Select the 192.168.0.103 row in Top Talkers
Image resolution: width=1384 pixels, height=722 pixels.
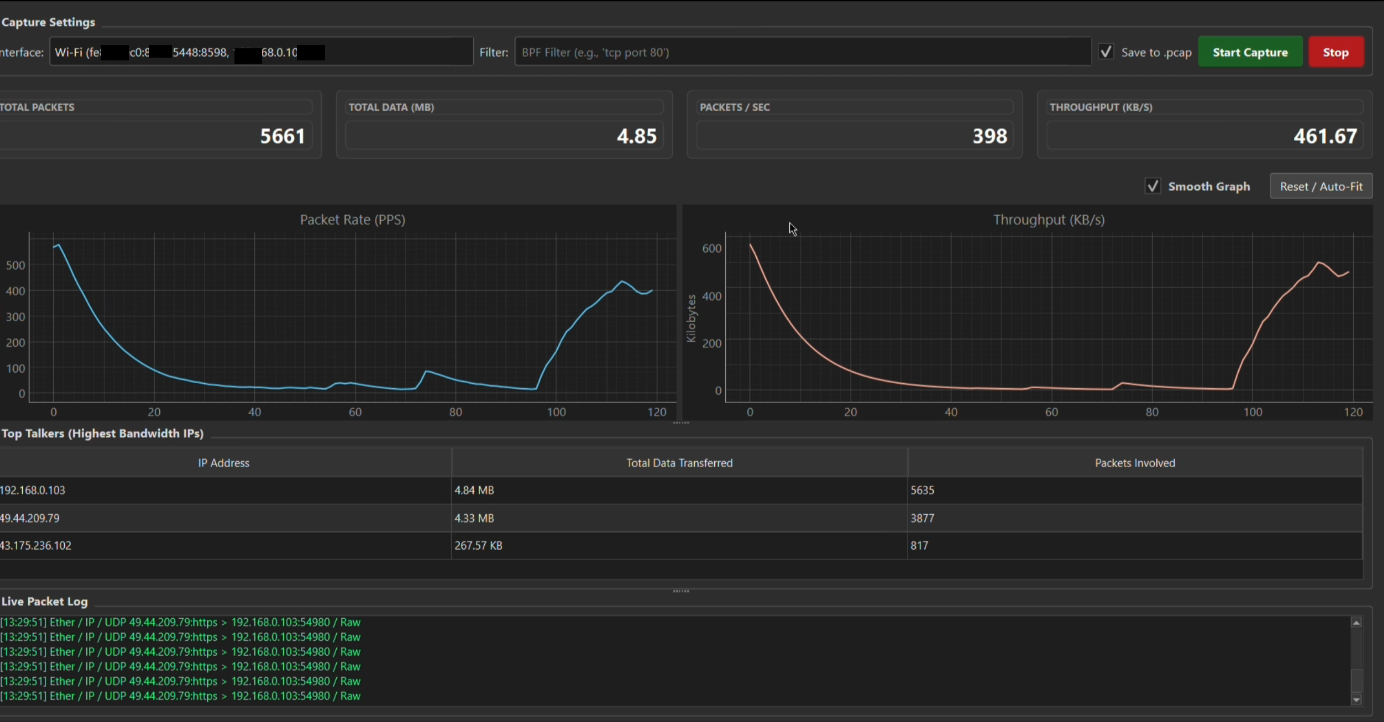[224, 491]
